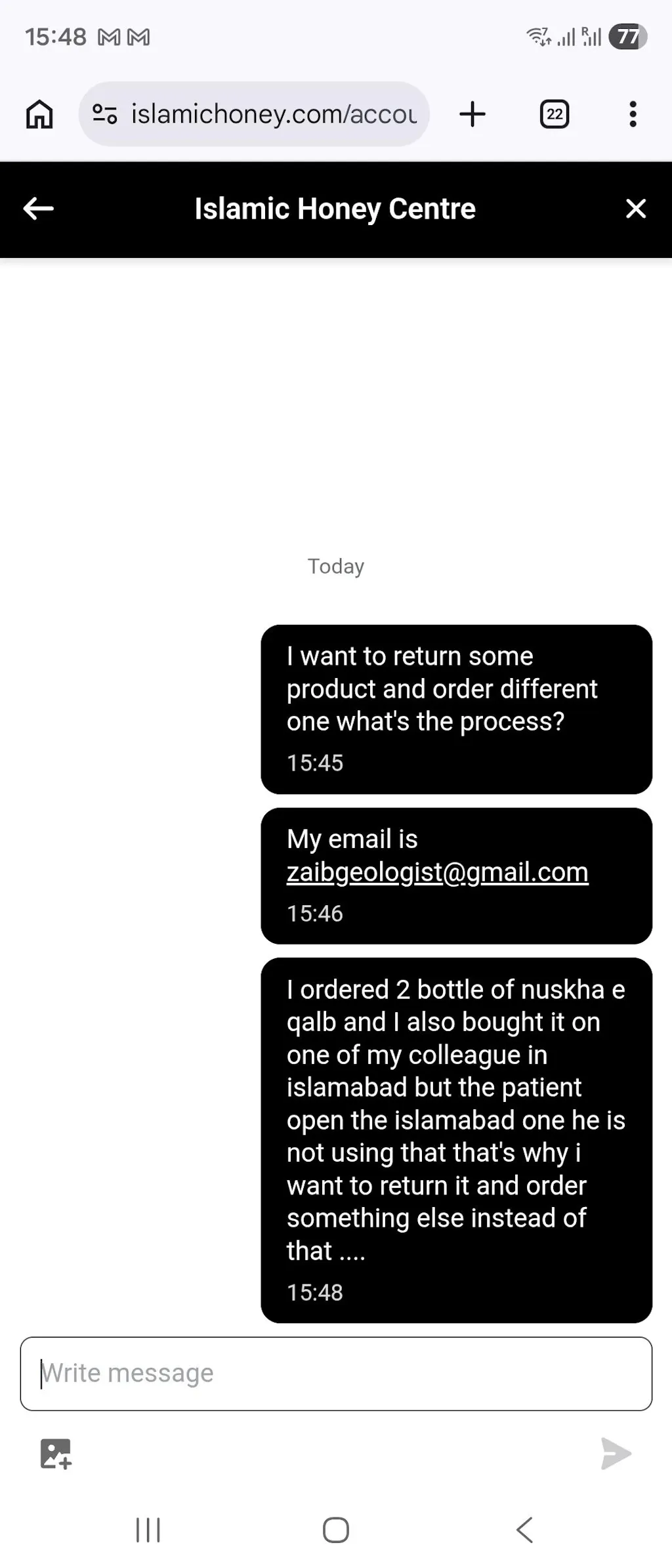This screenshot has height=1568, width=672.
Task: Open Android recent apps button
Action: (x=148, y=1530)
